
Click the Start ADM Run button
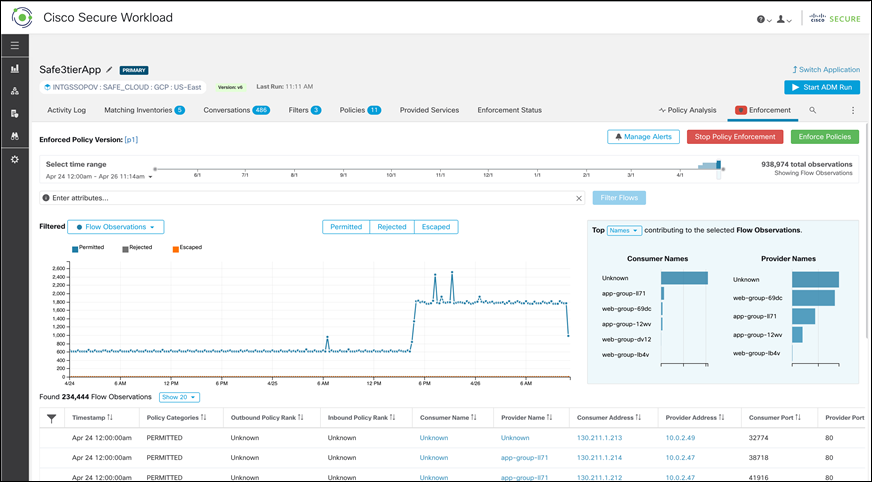coord(822,87)
